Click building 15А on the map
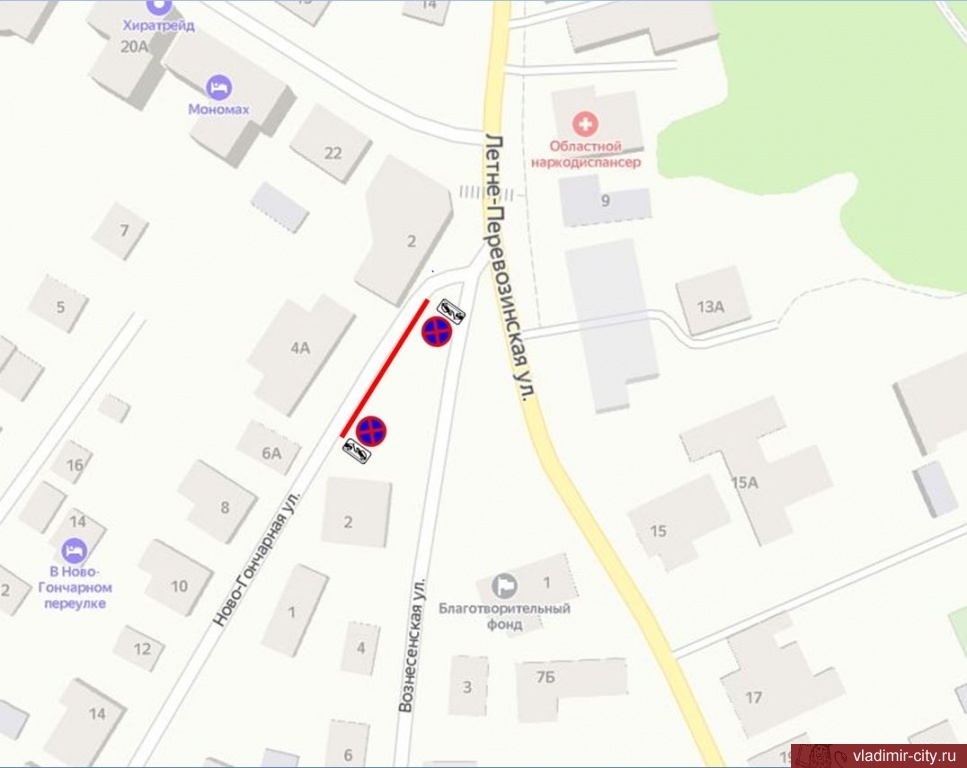 pyautogui.click(x=757, y=470)
